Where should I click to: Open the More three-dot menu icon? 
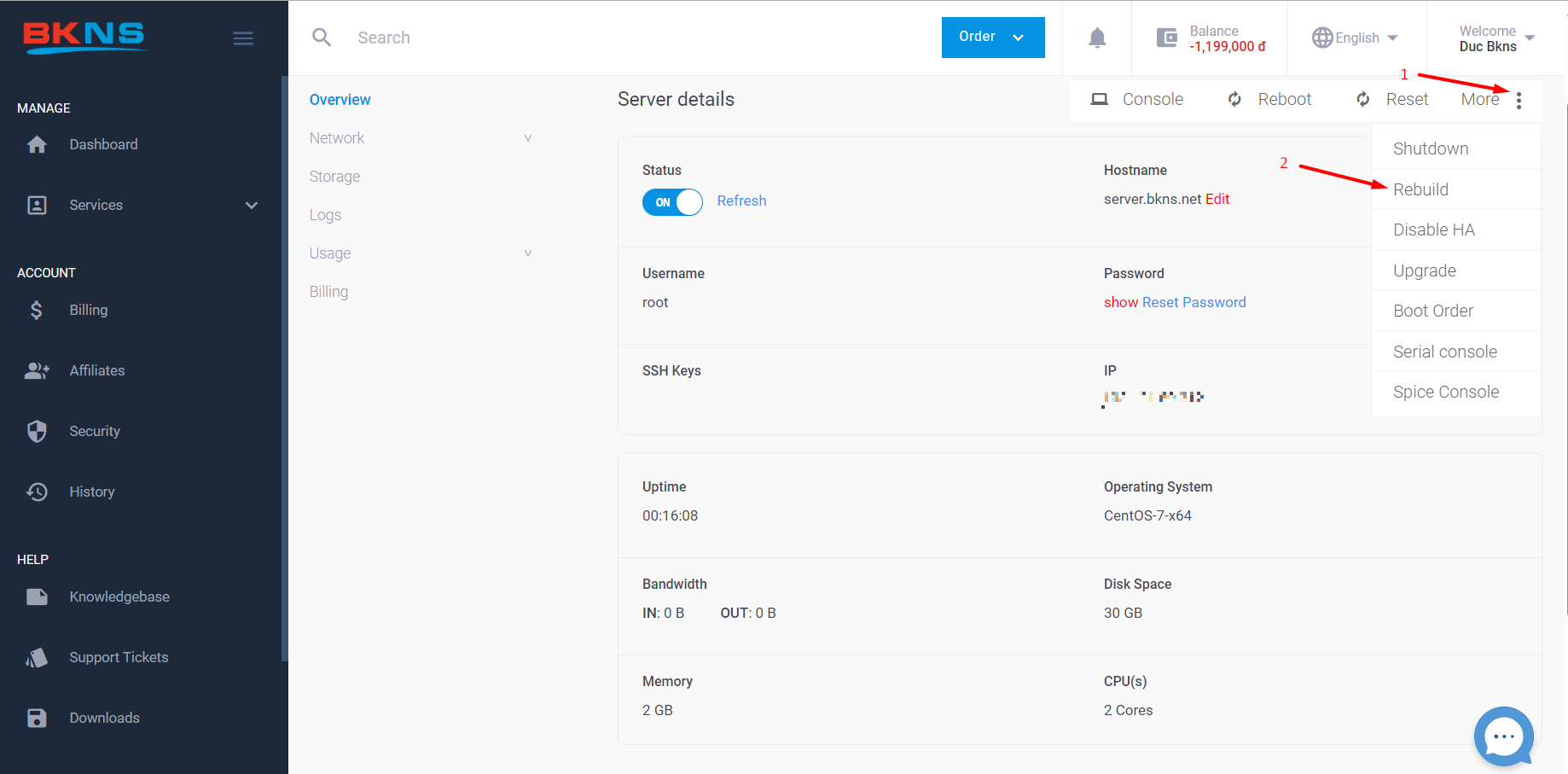[1519, 100]
